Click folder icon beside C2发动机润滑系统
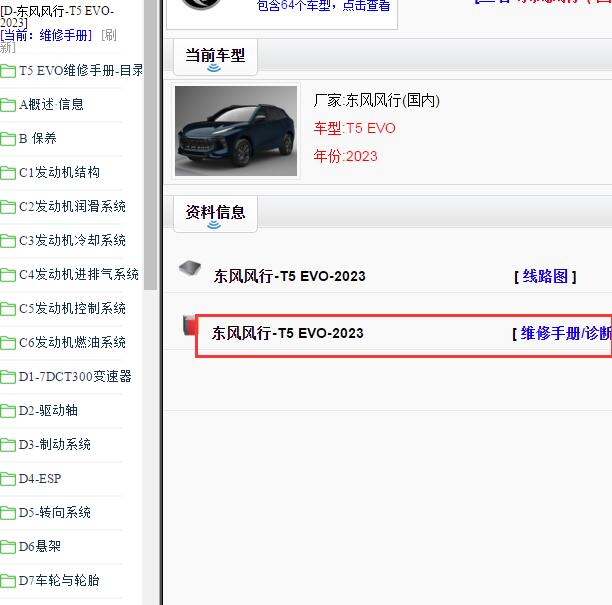This screenshot has width=612, height=605. 8,207
